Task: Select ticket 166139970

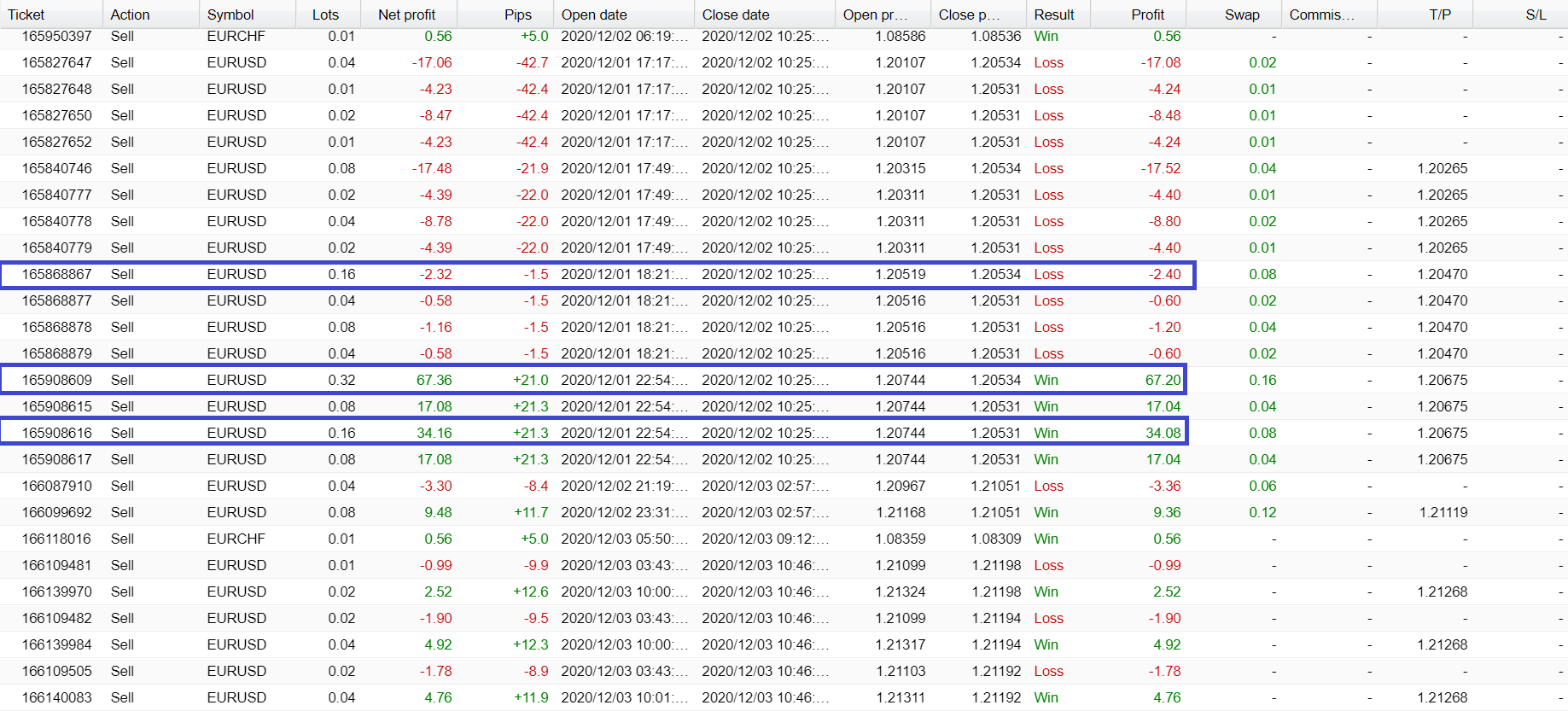Action: point(56,592)
